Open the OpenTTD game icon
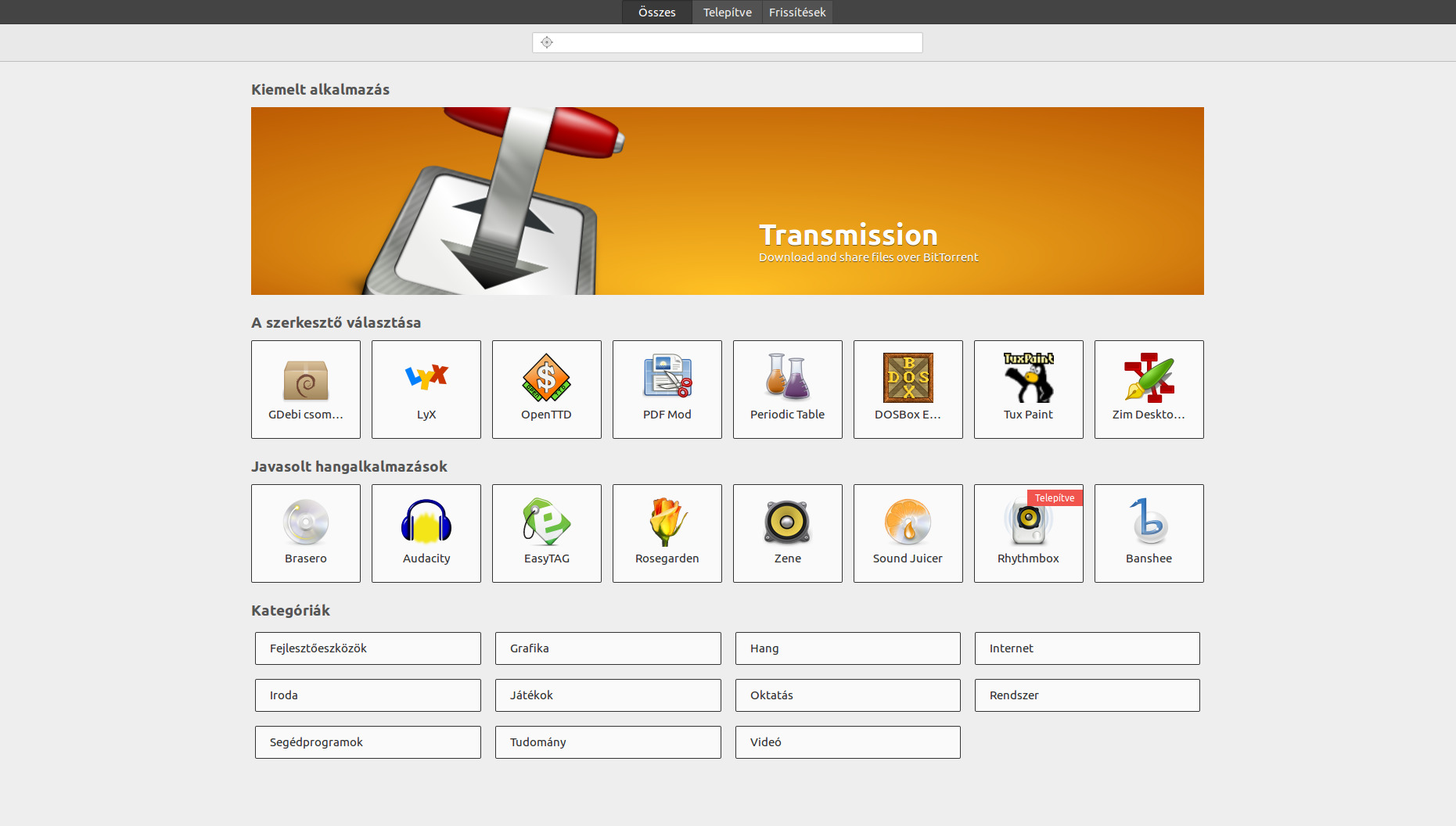The image size is (1456, 826). tap(547, 378)
